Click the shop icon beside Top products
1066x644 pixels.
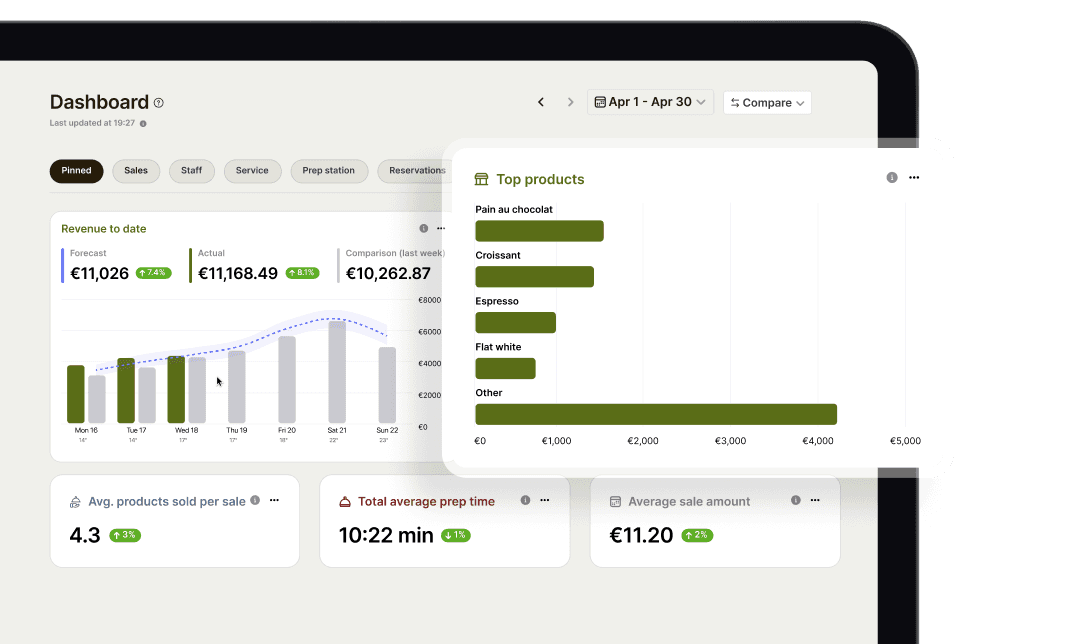coord(481,180)
